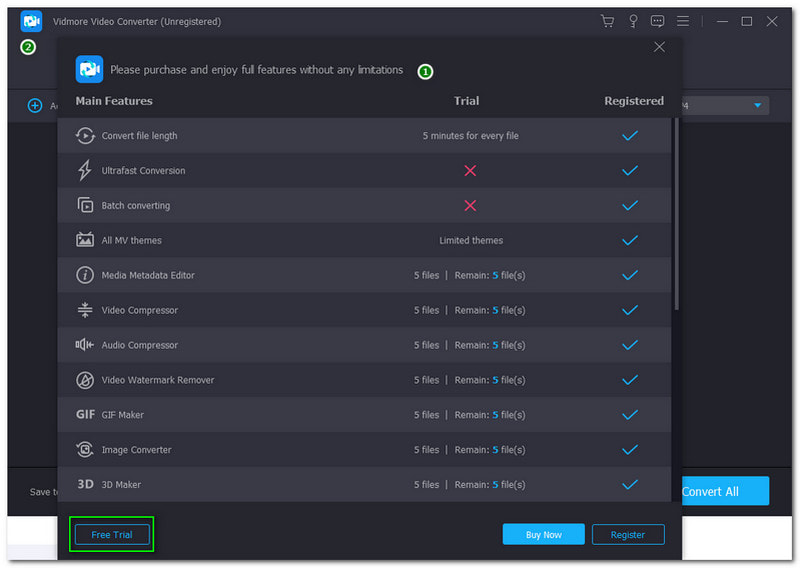Open the feedback chat icon

657,21
